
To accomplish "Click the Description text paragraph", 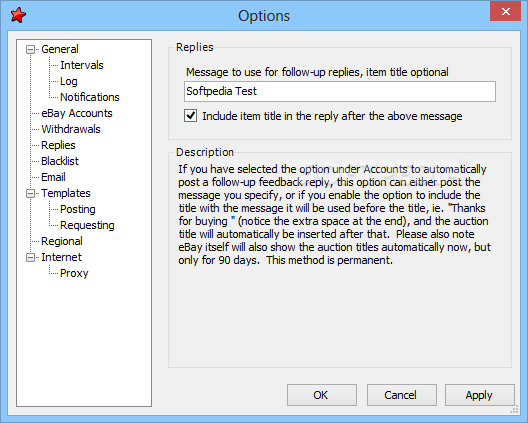I will 334,215.
